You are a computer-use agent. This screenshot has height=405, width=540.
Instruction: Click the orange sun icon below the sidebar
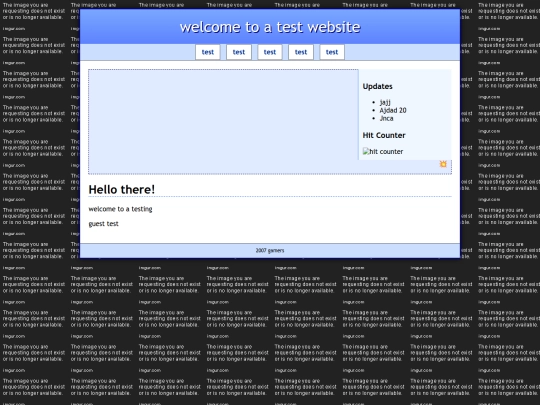pos(443,164)
